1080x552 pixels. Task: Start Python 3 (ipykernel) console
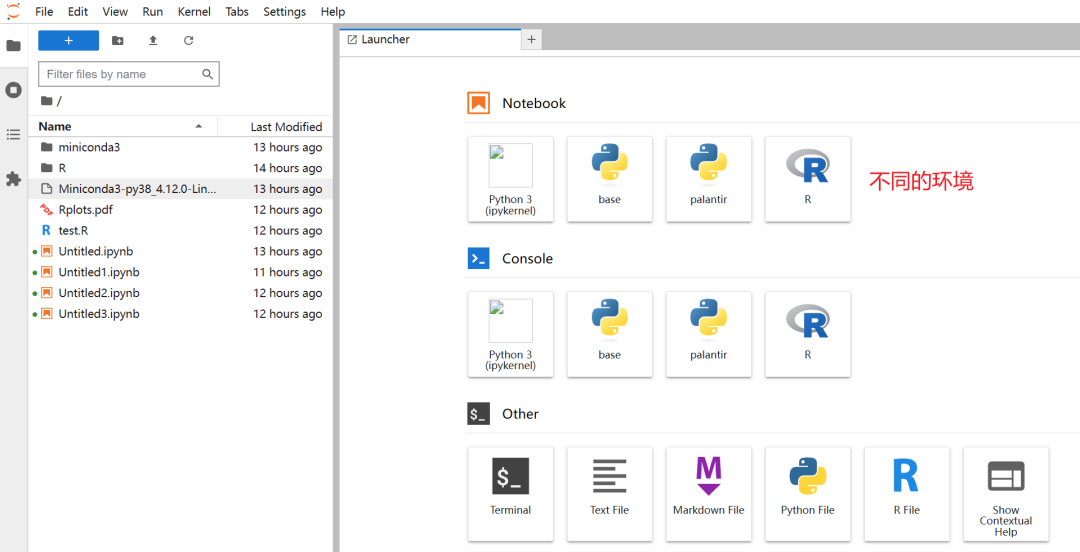510,334
